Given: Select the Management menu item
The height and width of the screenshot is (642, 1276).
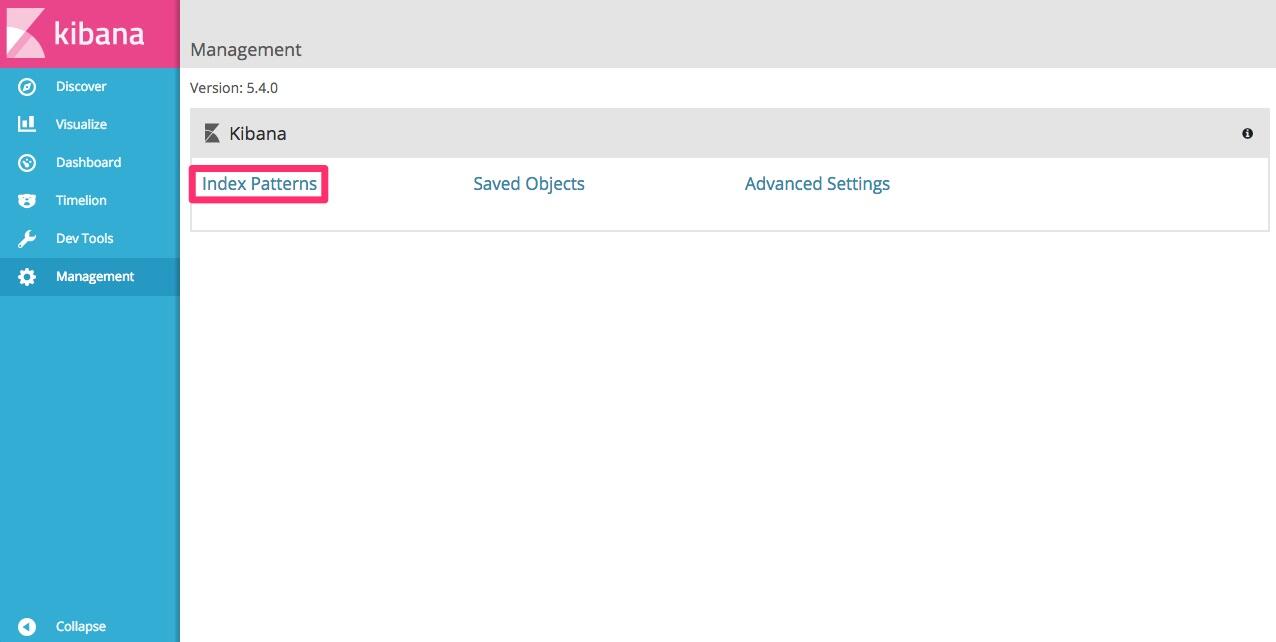Looking at the screenshot, I should 90,277.
